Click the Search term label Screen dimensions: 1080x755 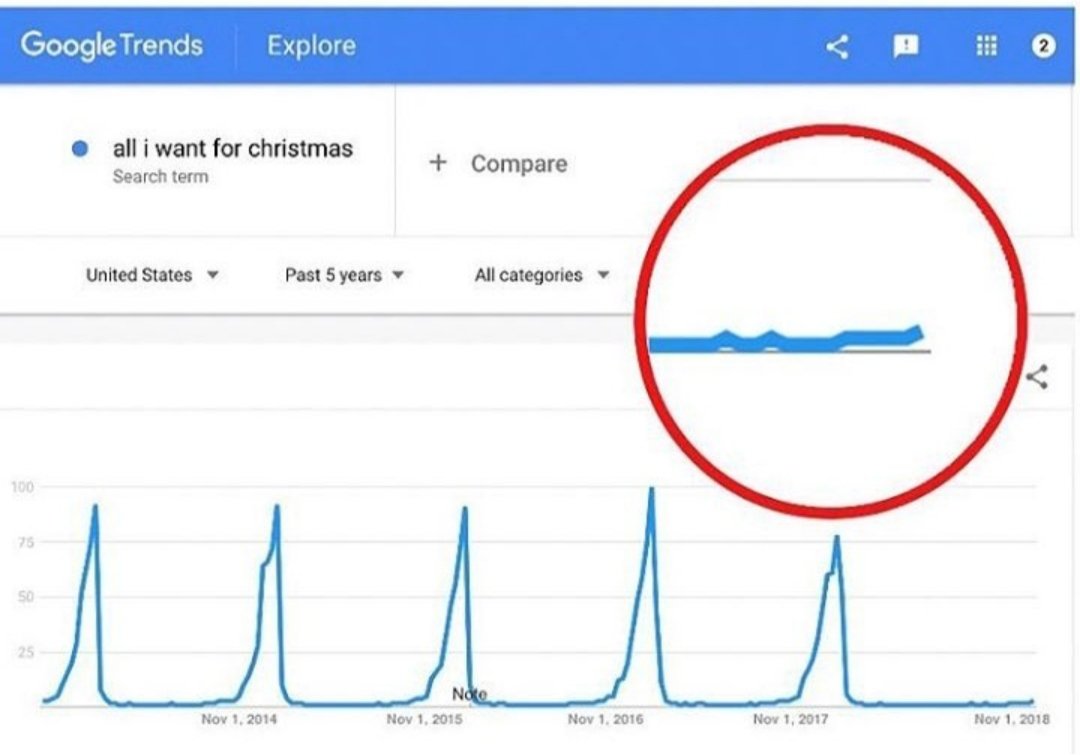tap(160, 177)
